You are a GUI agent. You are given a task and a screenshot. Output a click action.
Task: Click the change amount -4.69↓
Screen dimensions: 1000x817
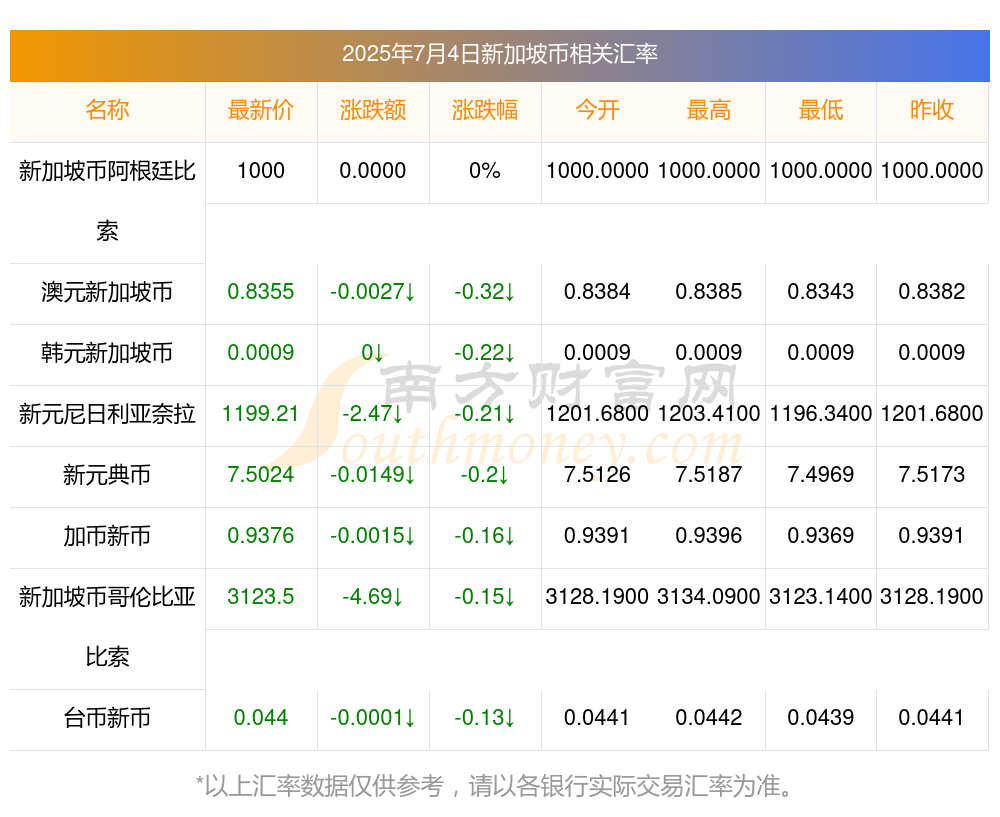coord(372,597)
